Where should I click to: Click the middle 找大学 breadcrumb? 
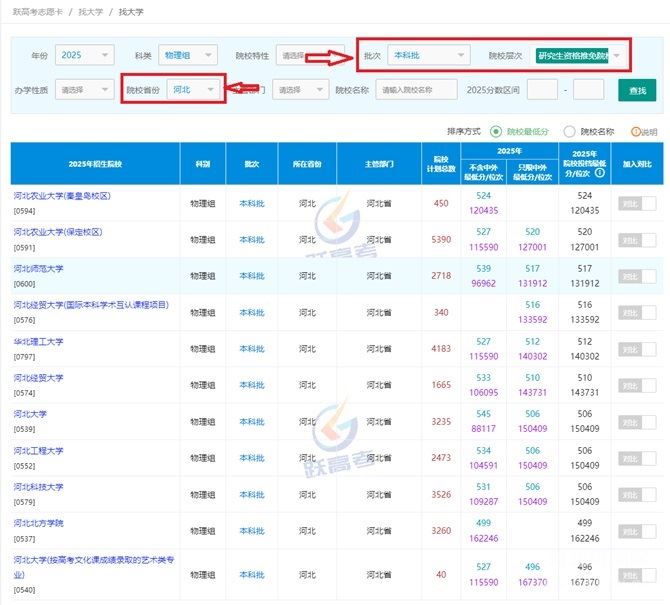pos(91,12)
